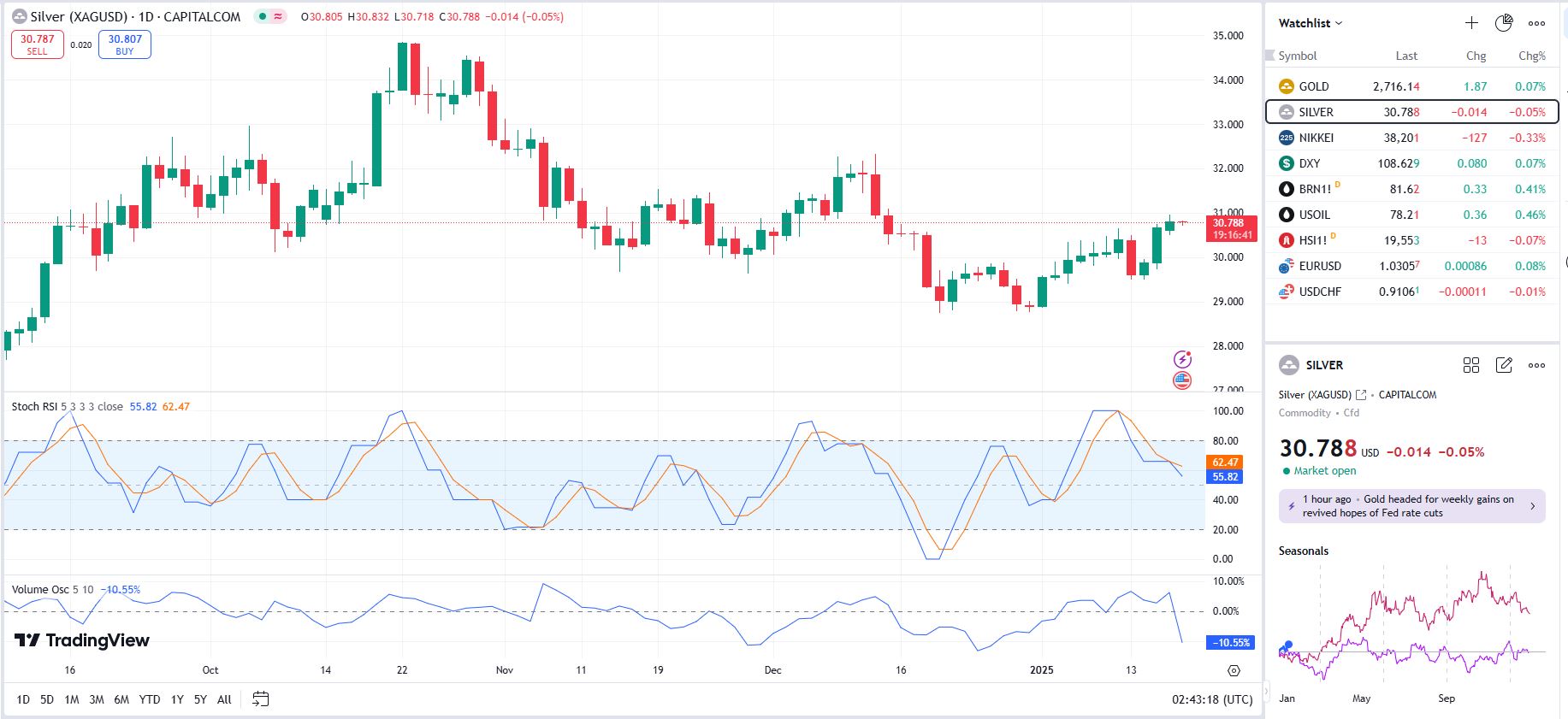Viewport: 1568px width, 719px height.
Task: Click the red SELL 30.787 button
Action: pyautogui.click(x=38, y=44)
